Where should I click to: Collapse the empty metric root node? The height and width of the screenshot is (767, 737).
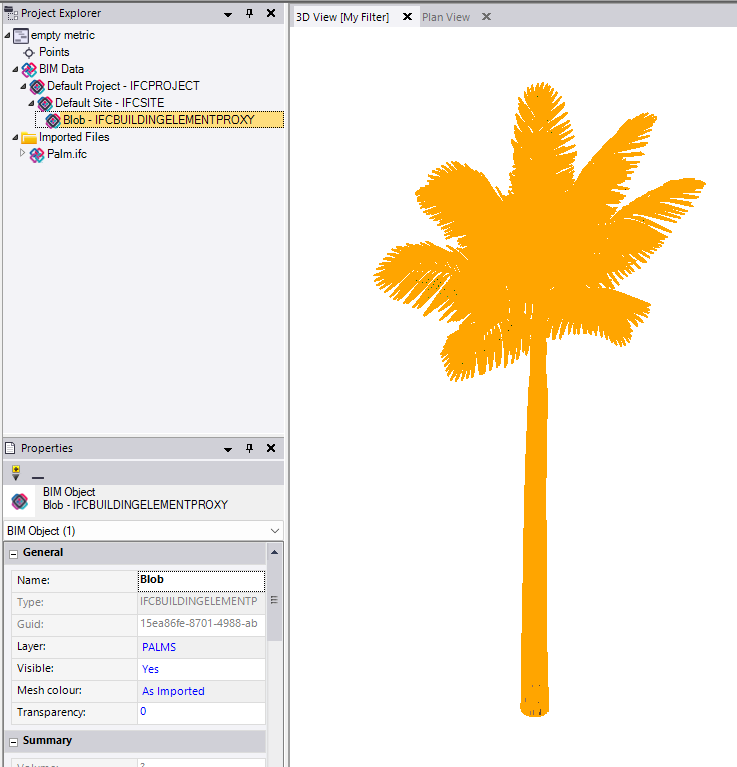click(x=7, y=36)
